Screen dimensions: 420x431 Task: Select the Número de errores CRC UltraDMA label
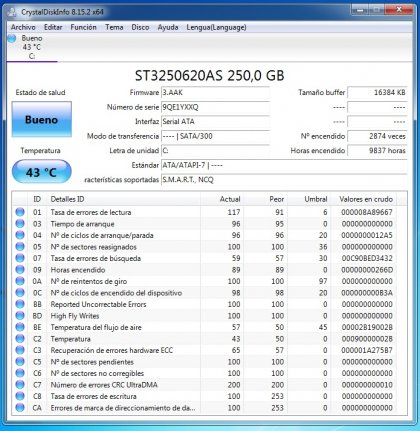(104, 385)
